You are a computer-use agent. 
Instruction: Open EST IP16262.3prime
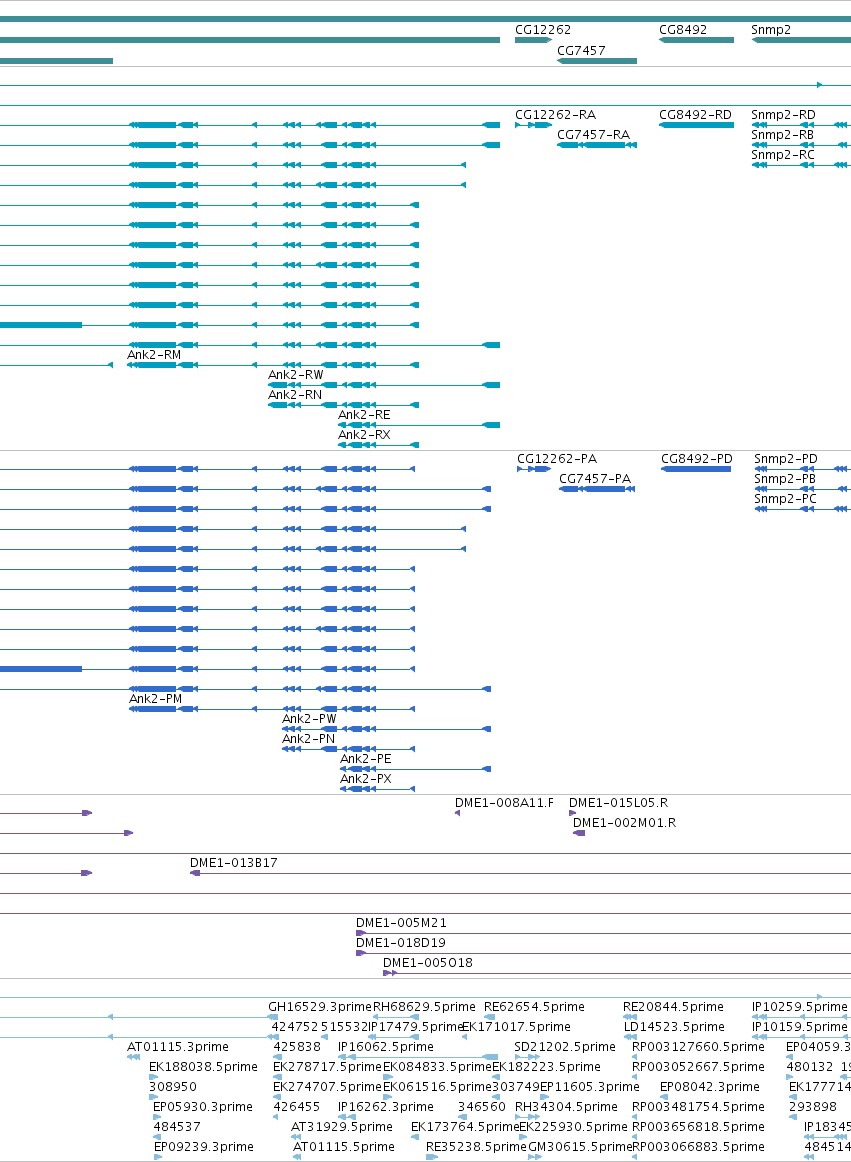(x=385, y=1106)
